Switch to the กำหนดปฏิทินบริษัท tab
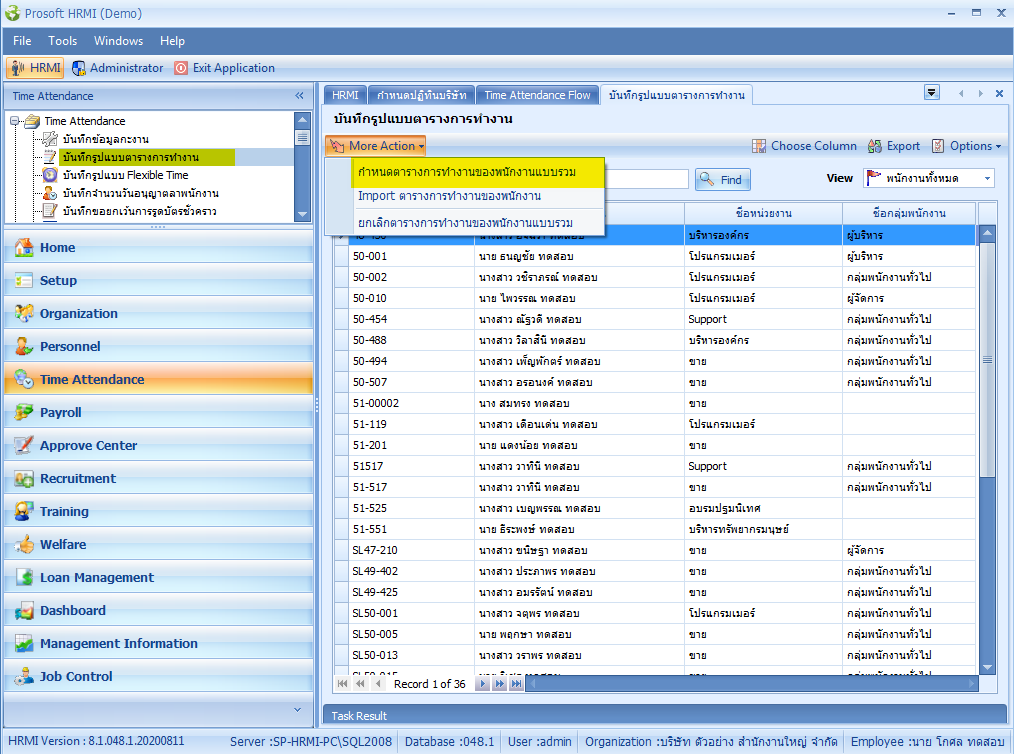Screen dimensions: 1014x754 click(x=422, y=95)
